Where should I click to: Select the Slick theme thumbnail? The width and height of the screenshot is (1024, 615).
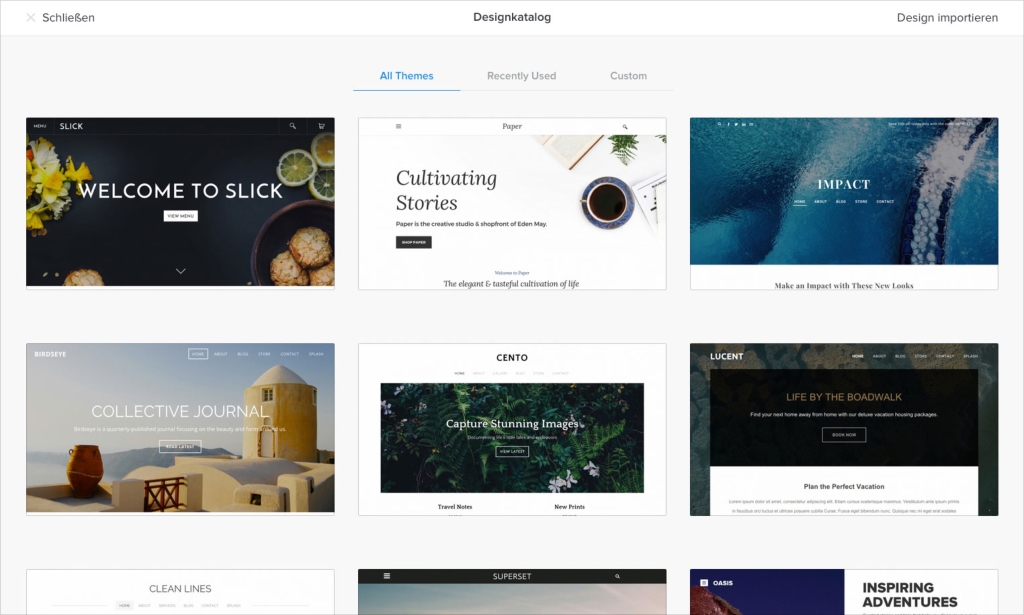[180, 203]
